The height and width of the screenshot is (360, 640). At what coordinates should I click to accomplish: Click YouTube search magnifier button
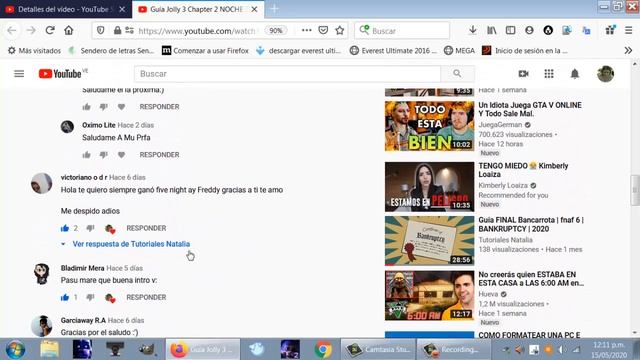coord(458,74)
